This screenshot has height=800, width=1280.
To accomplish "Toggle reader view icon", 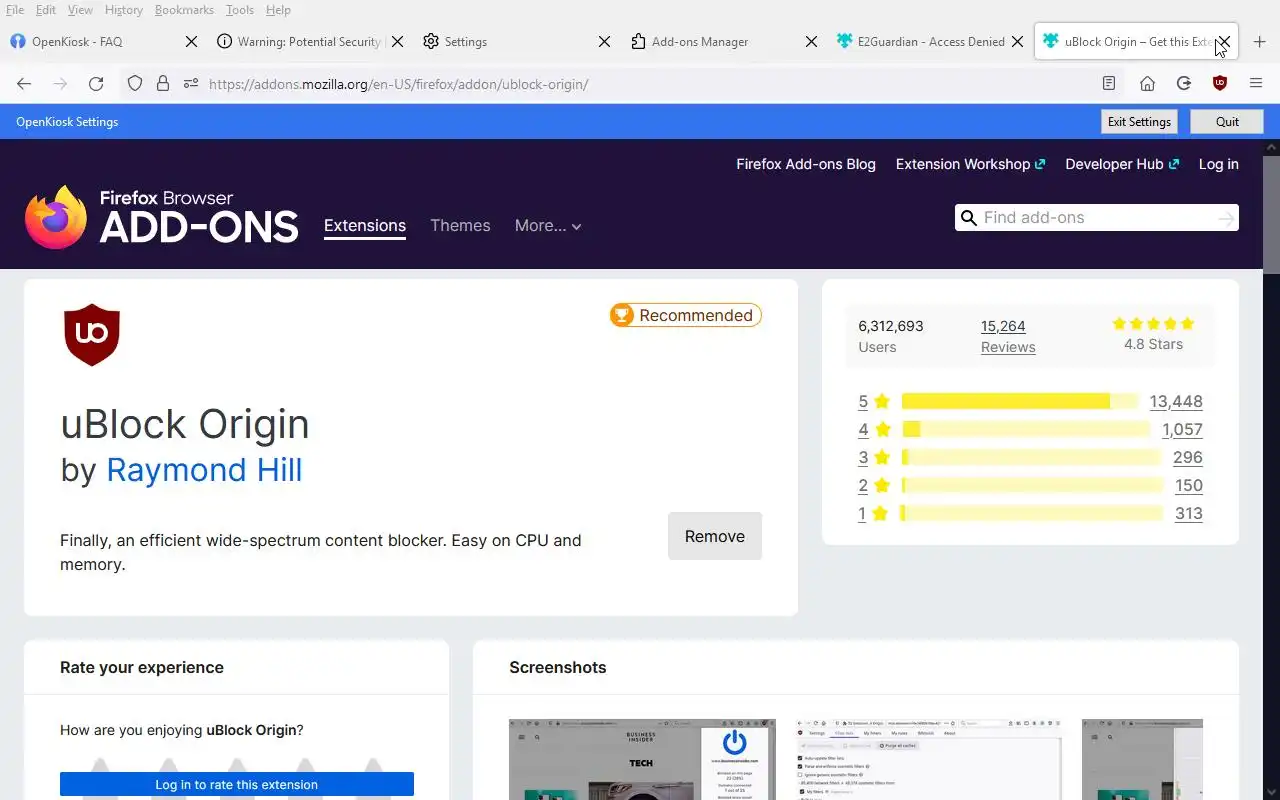I will point(1109,84).
